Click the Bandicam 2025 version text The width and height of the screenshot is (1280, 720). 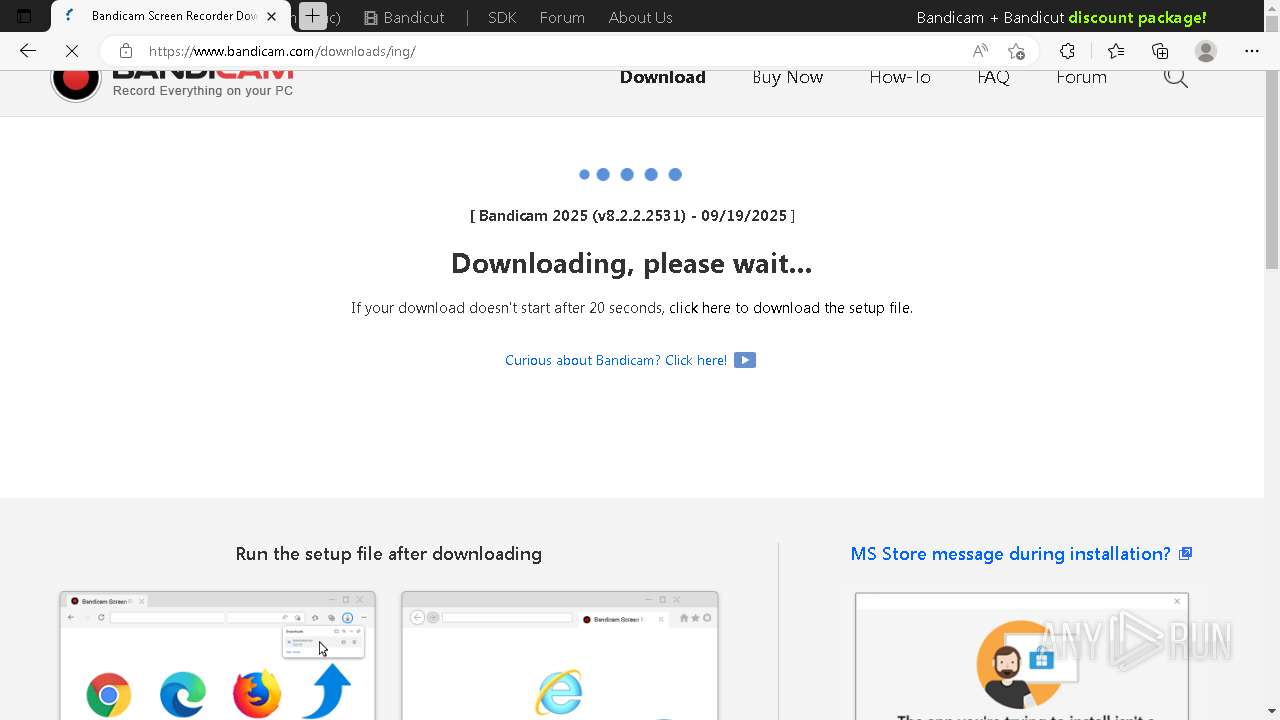[632, 215]
